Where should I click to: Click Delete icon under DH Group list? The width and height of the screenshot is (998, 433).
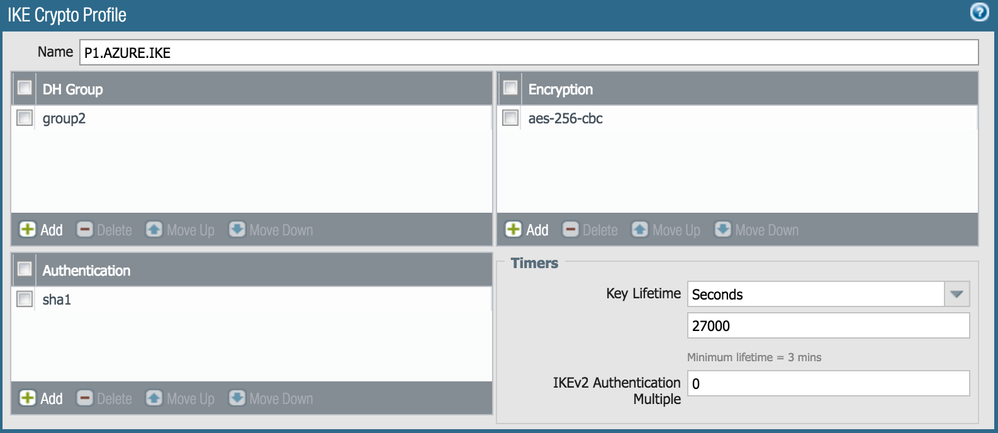point(85,230)
